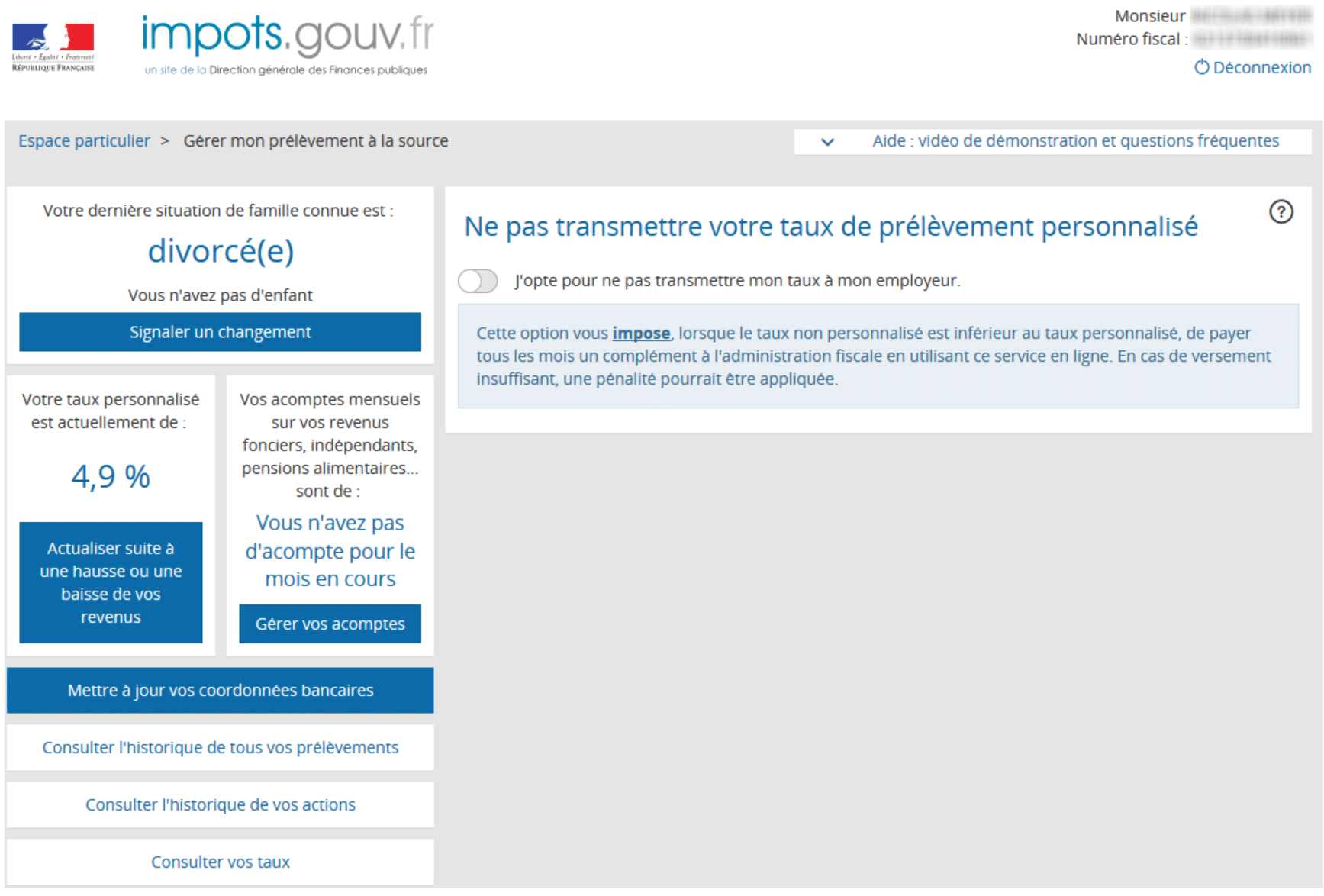Click 'Vous n'avez pas d'acompte' message

(x=330, y=550)
